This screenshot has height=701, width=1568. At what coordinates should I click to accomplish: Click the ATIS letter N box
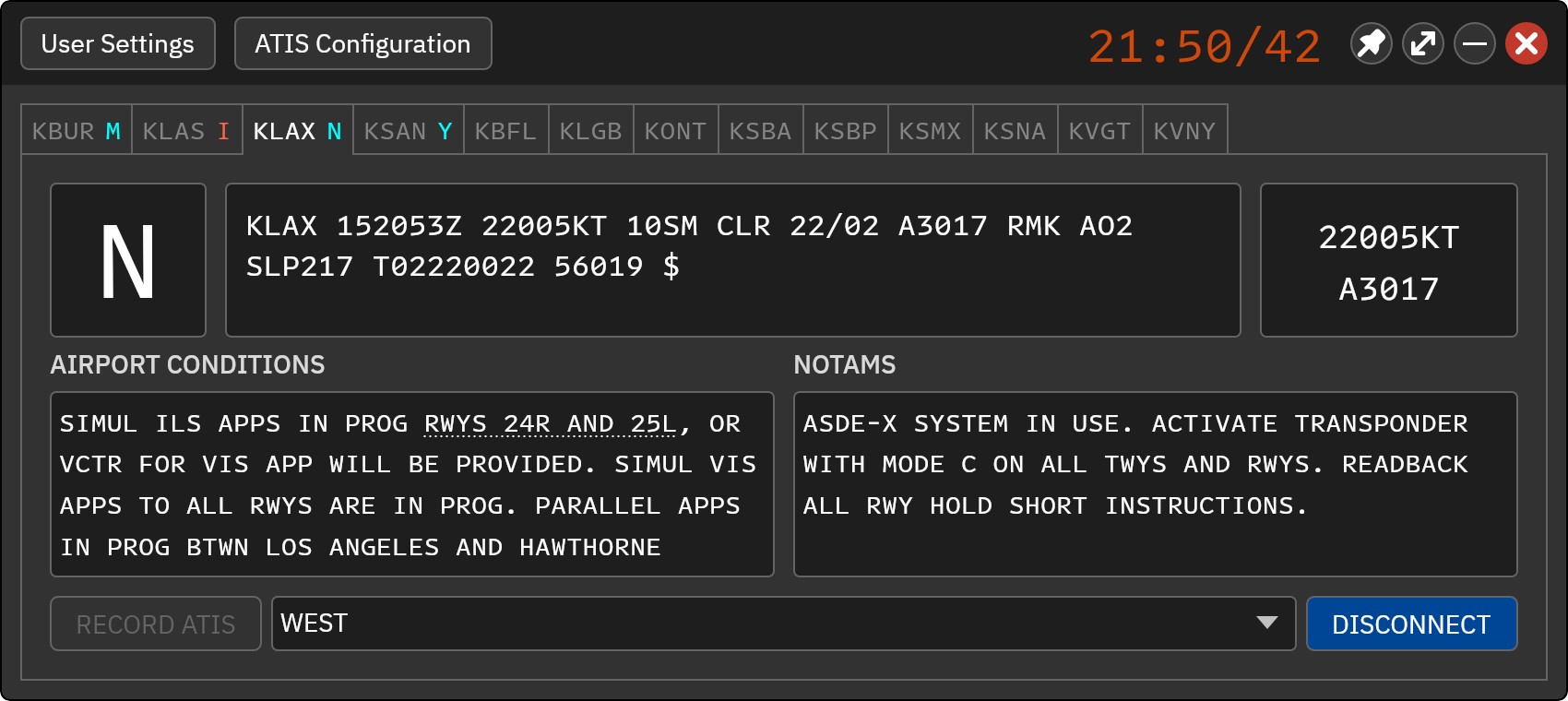128,260
